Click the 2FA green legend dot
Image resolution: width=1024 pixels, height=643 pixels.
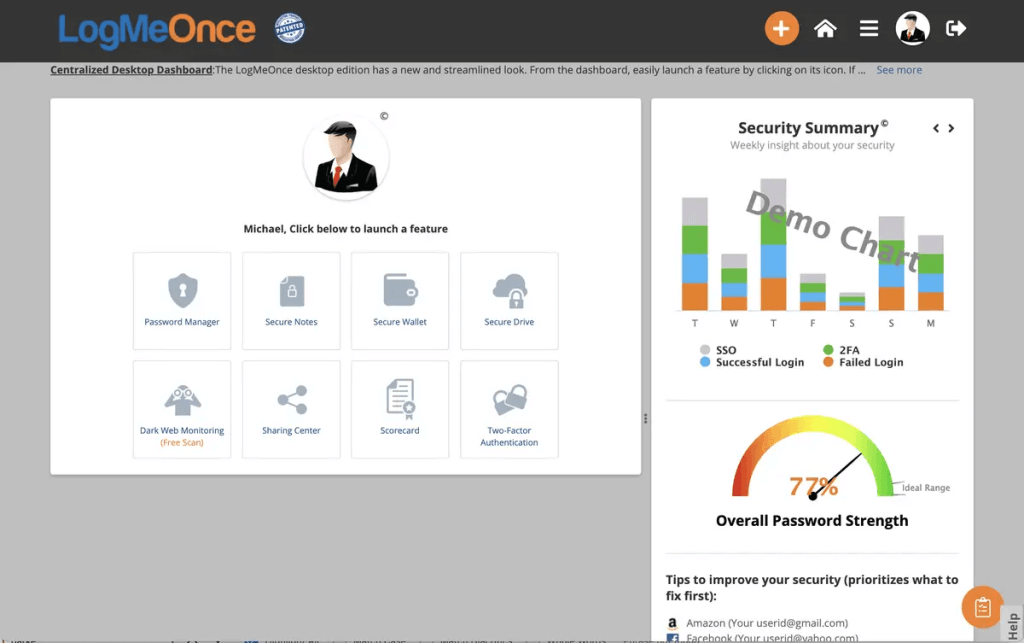point(828,350)
